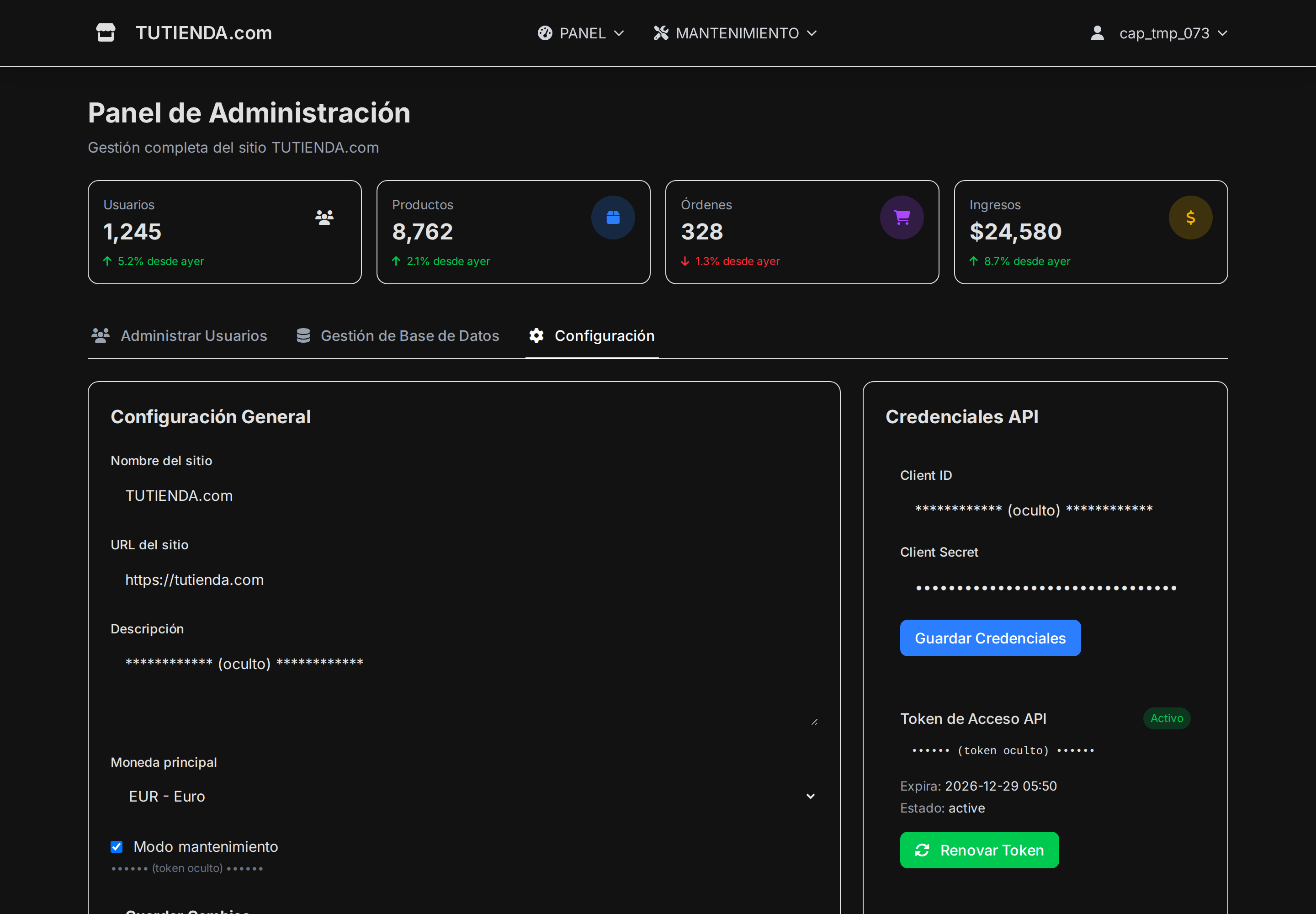Expand the cap_tmp_073 user menu
Image resolution: width=1316 pixels, height=914 pixels.
pyautogui.click(x=1158, y=33)
